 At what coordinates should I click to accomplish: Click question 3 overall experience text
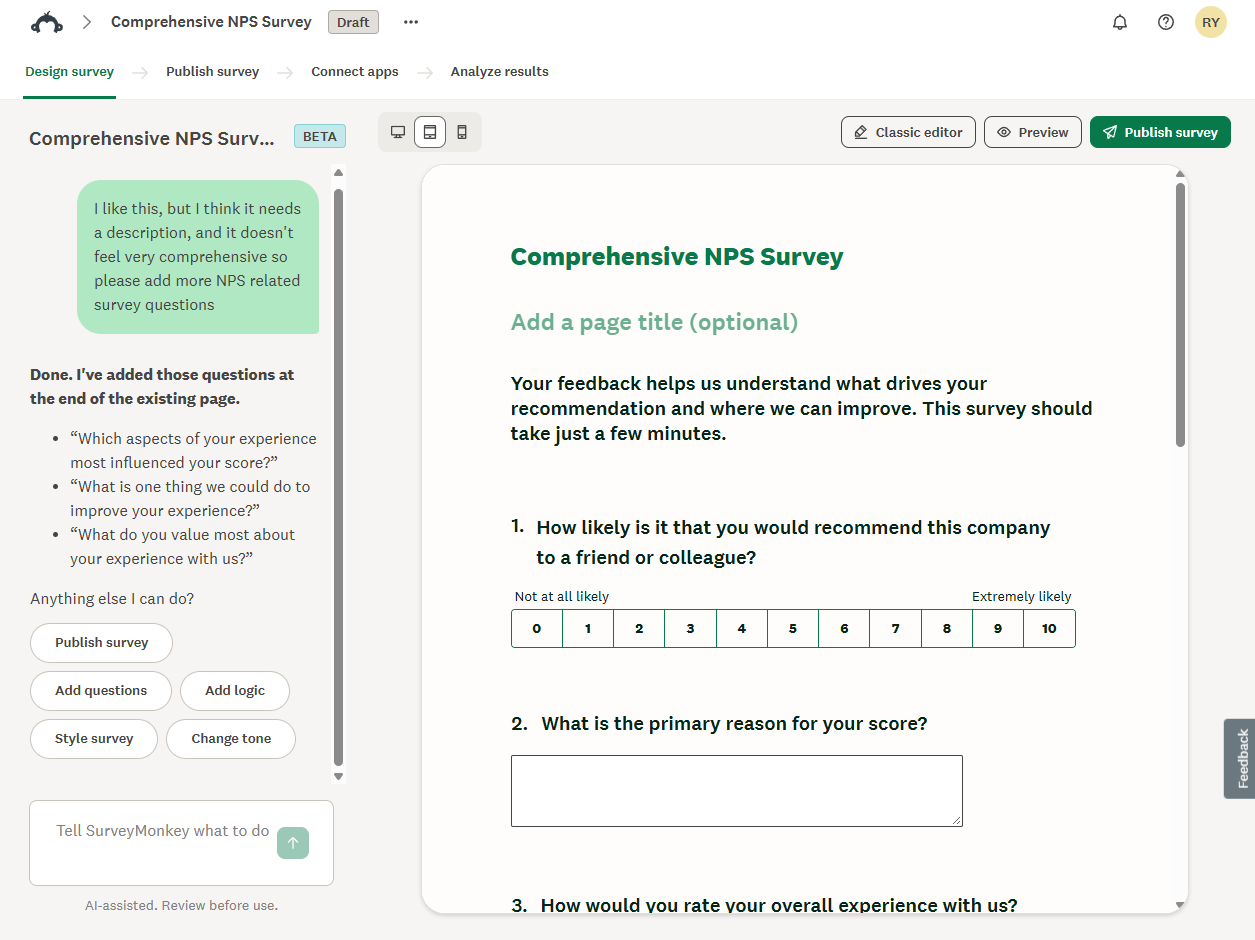coord(779,905)
